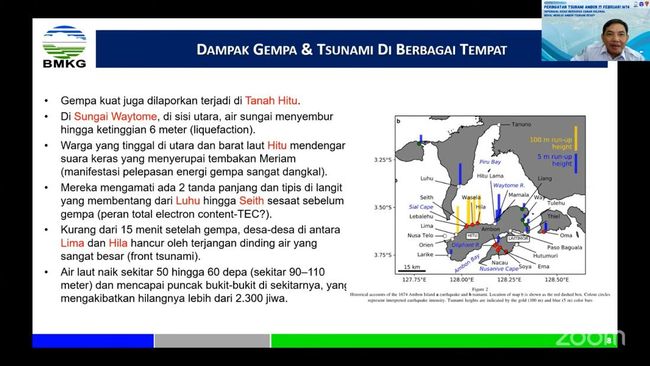Image resolution: width=650 pixels, height=366 pixels.
Task: Click the 'Tanono' label on the map
Action: coord(521,124)
